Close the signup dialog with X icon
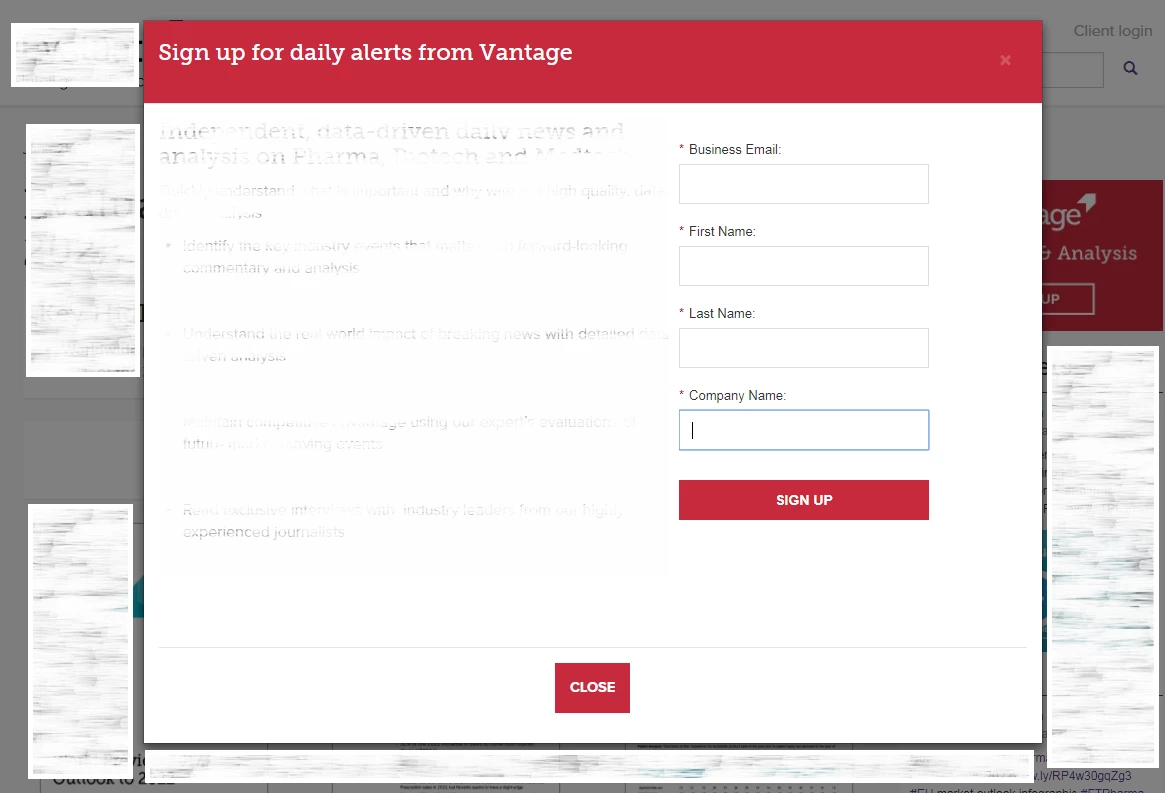The height and width of the screenshot is (793, 1165). pos(1005,60)
